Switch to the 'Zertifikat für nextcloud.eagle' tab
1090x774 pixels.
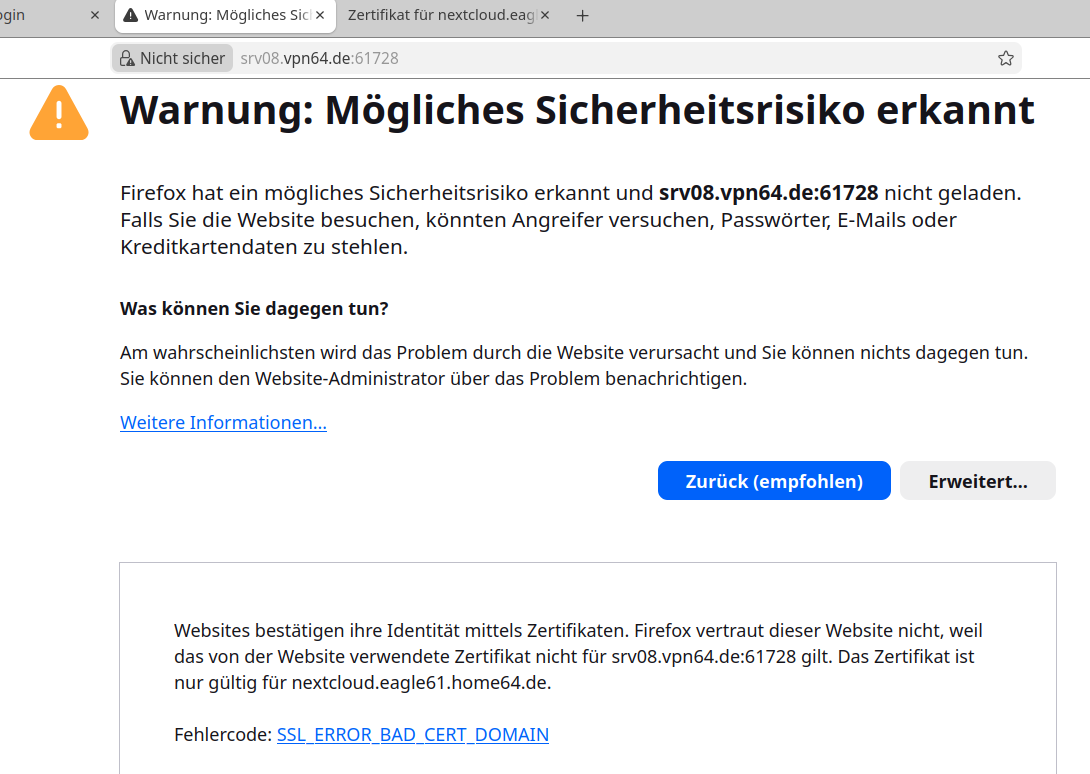(440, 16)
